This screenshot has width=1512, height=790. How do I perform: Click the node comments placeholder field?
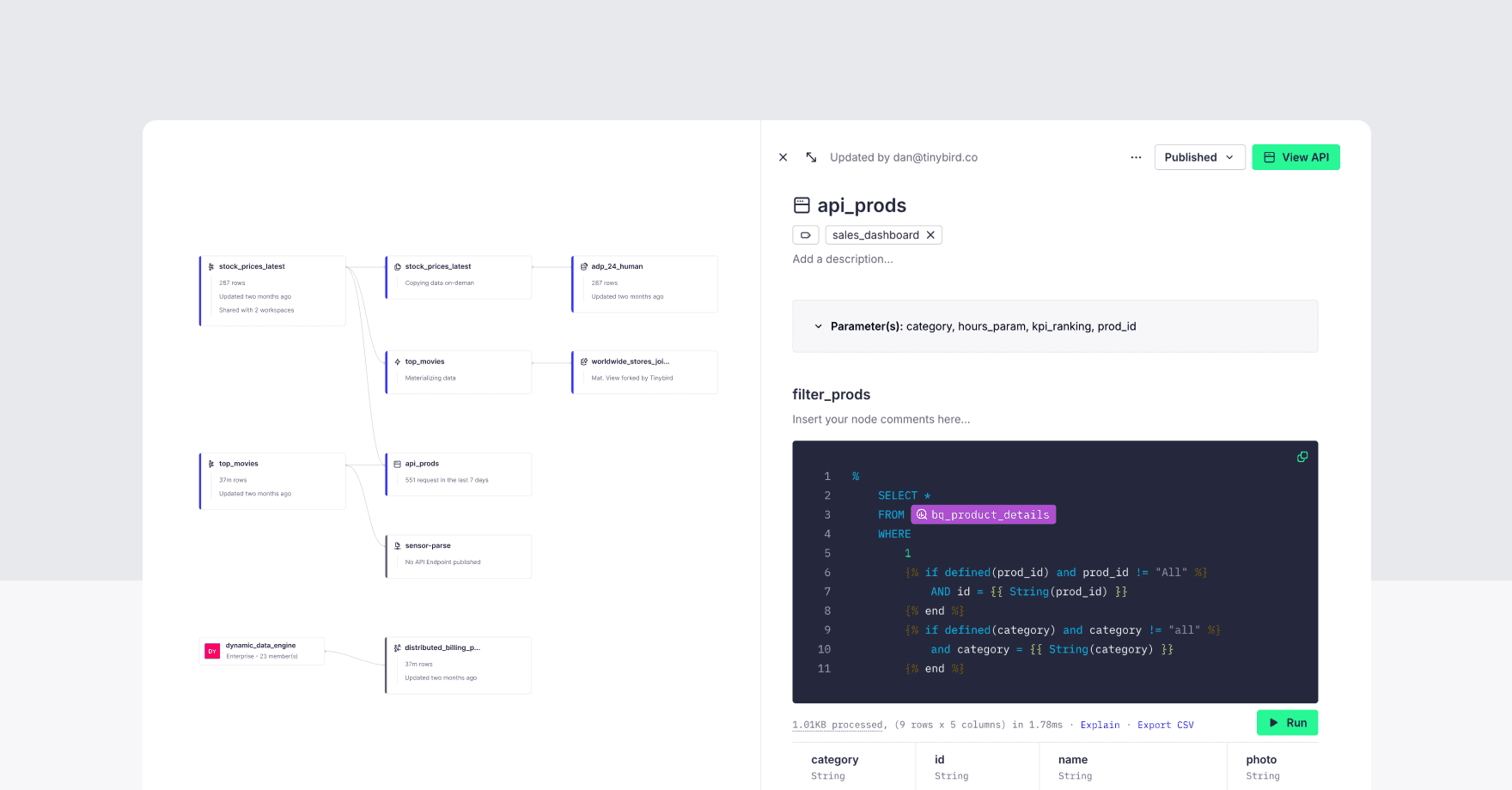[x=881, y=420]
